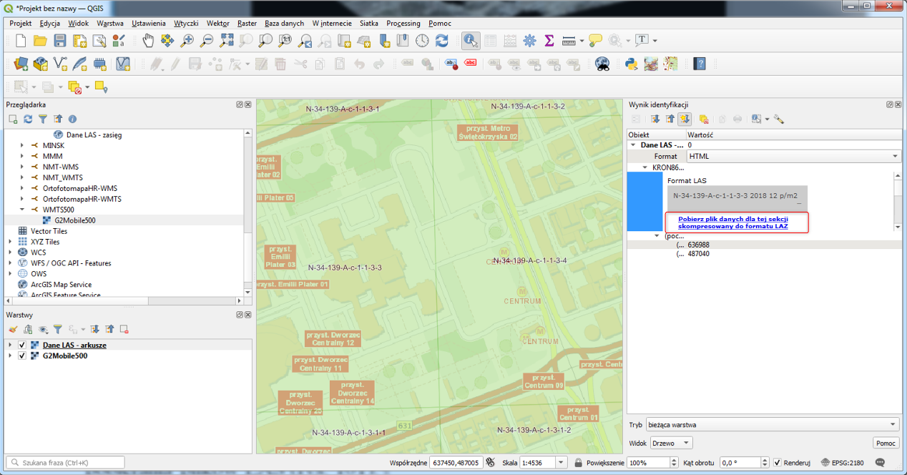Image resolution: width=907 pixels, height=475 pixels.
Task: Select G2Mobile500 item in Browser tree
Action: click(75, 220)
